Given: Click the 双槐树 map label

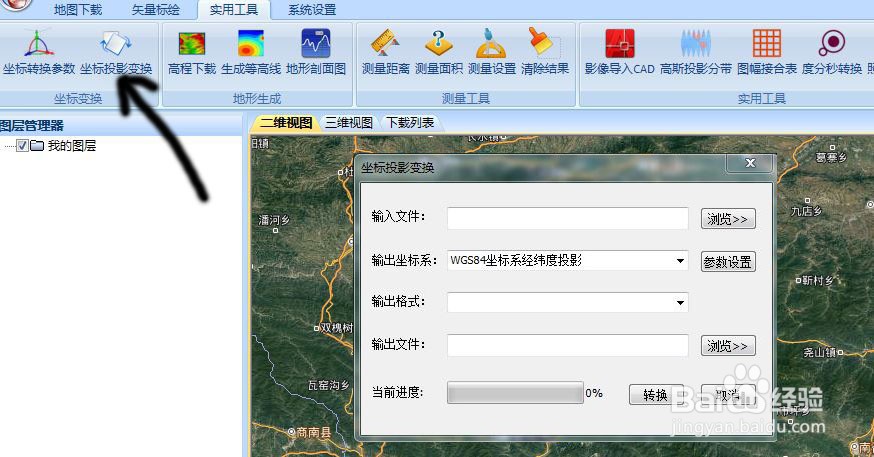Looking at the screenshot, I should 337,328.
